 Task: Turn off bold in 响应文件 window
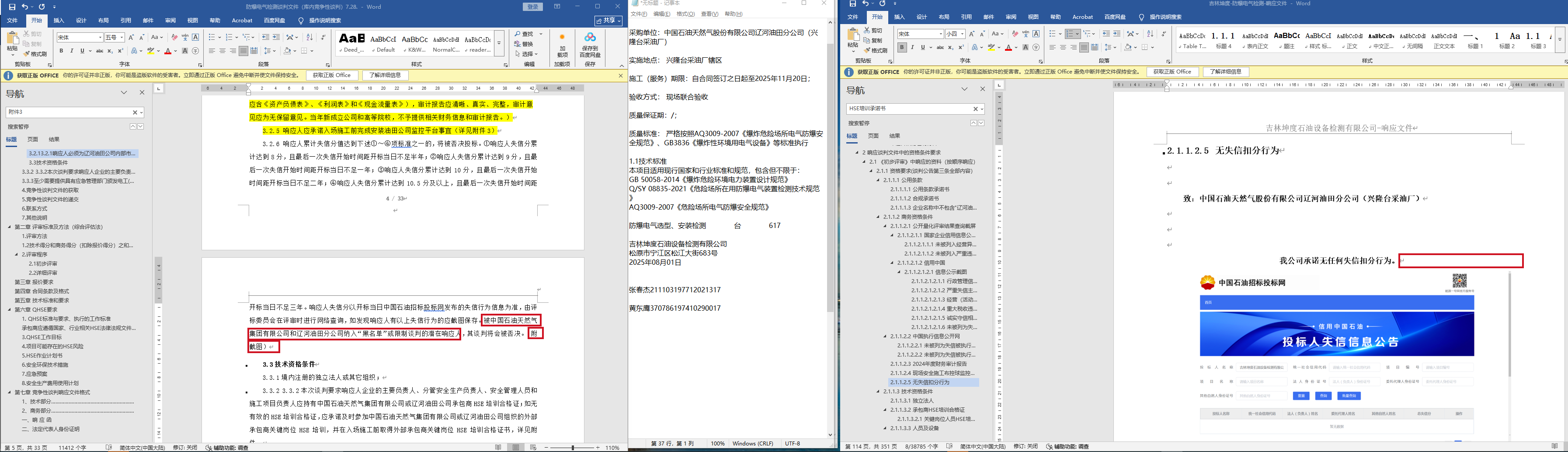pos(901,47)
